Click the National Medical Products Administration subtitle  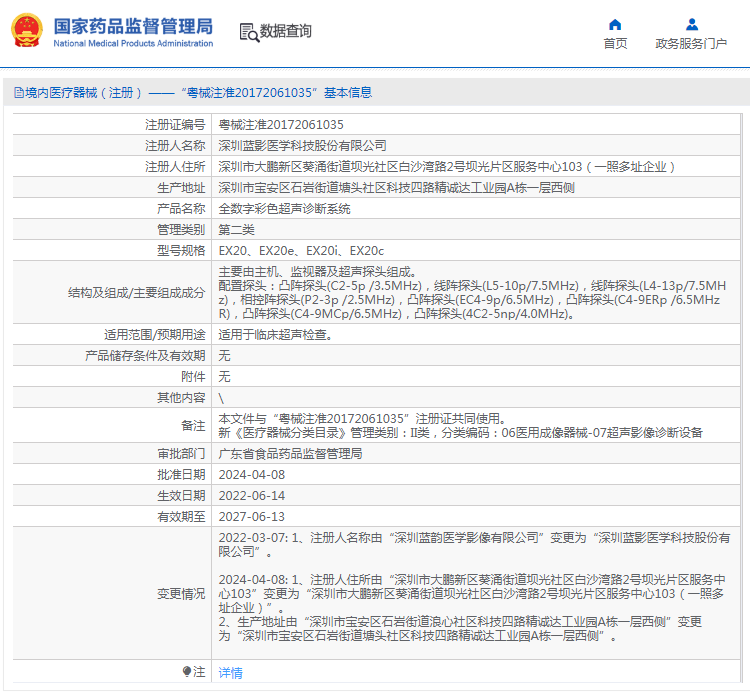[133, 44]
